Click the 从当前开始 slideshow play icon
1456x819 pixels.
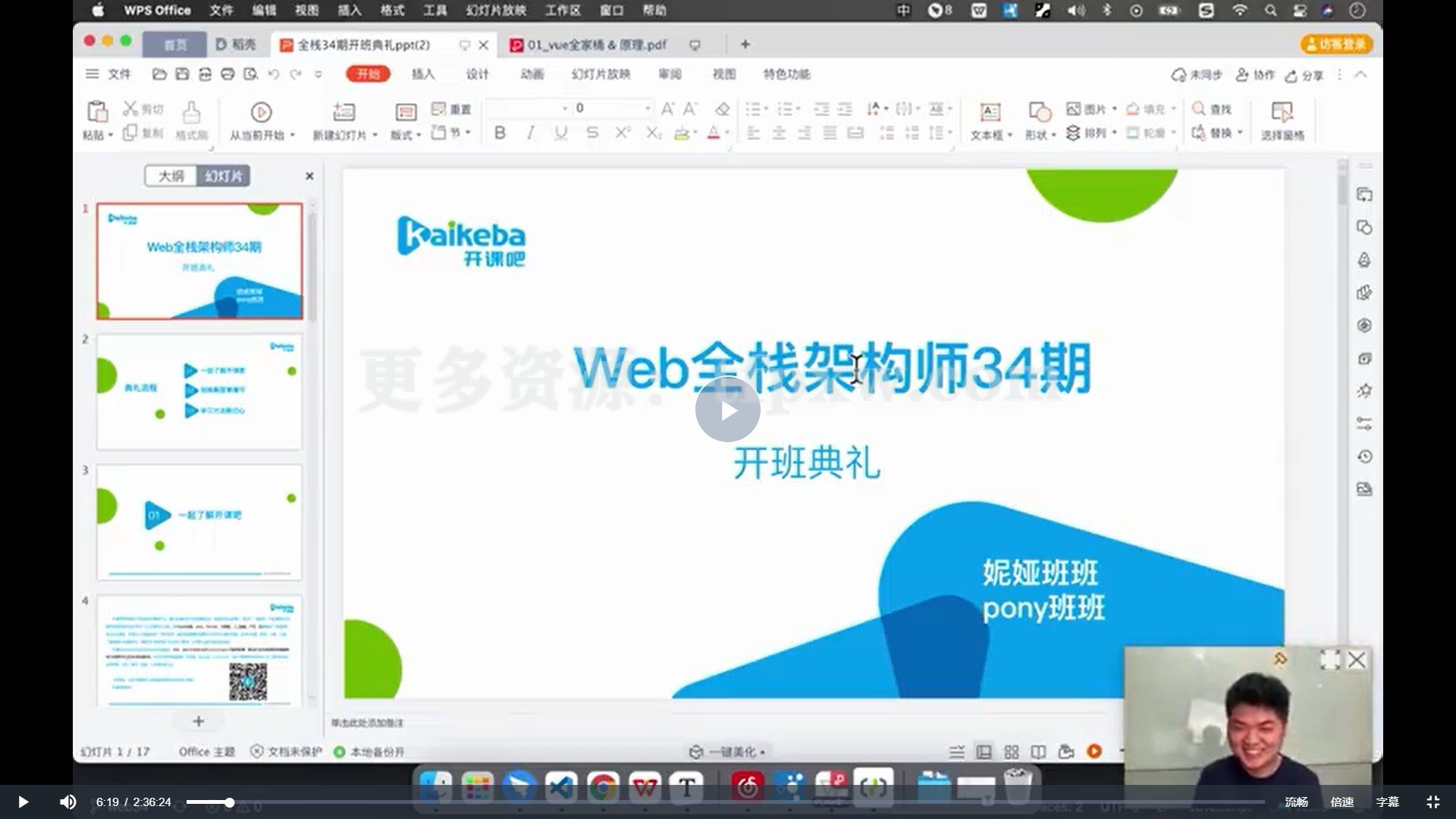(261, 112)
